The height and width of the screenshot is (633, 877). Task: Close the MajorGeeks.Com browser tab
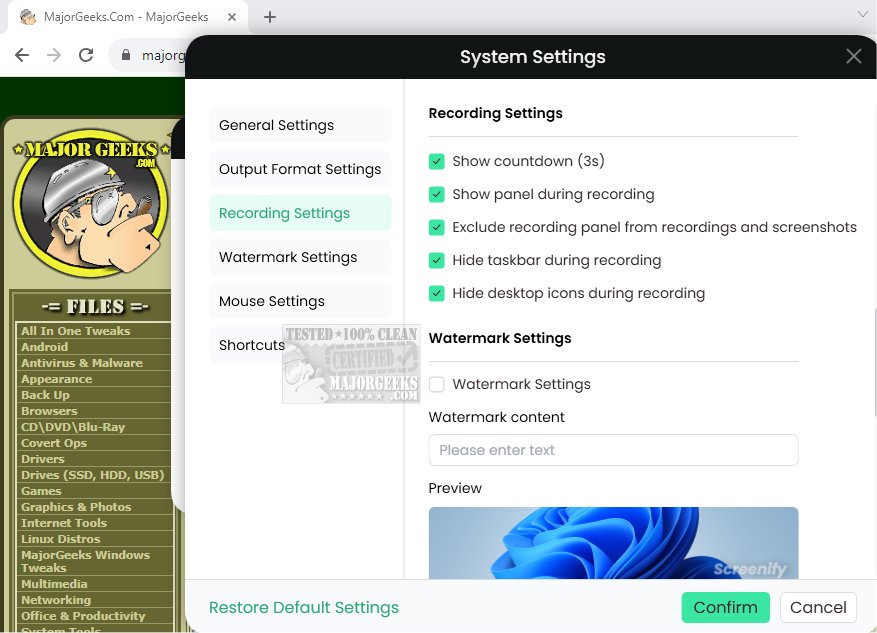click(x=232, y=17)
